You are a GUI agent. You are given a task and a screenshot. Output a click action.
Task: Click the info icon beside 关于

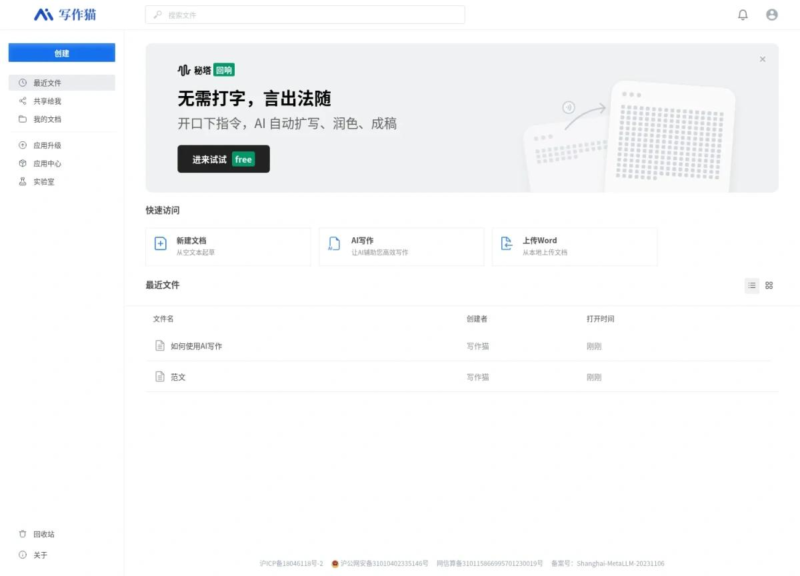tap(22, 555)
